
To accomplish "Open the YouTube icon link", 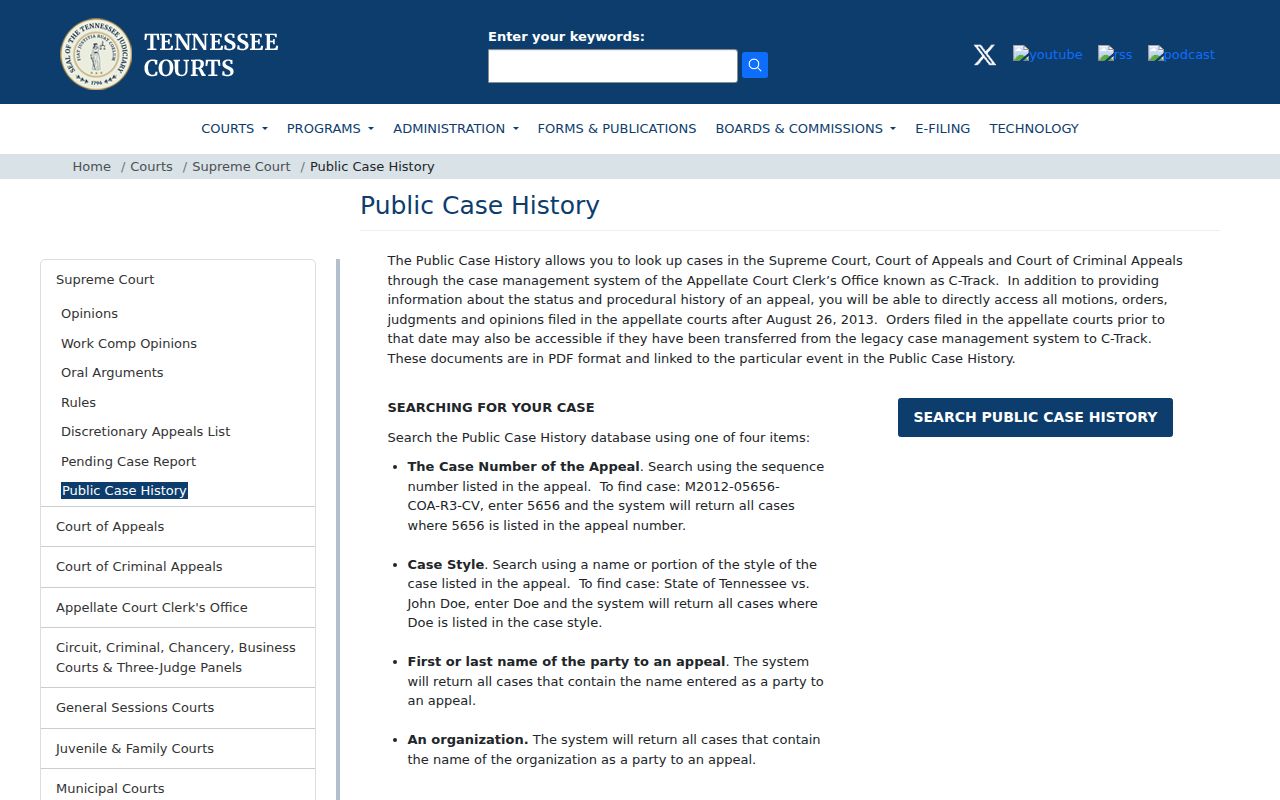I will [x=1047, y=55].
